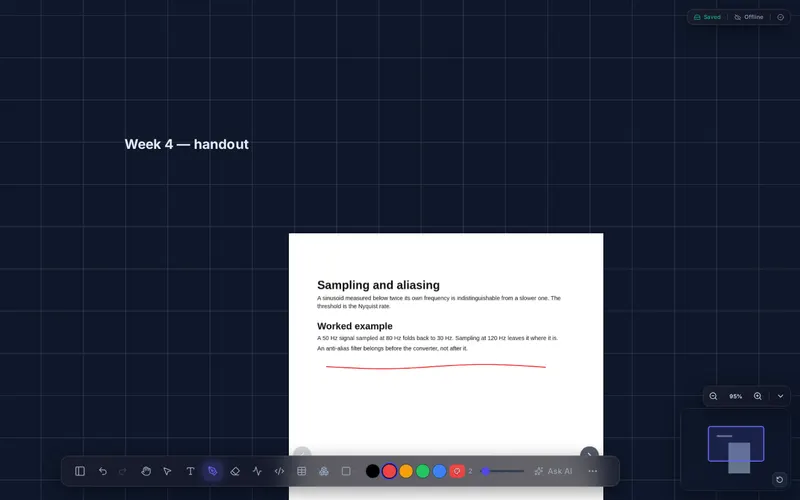The height and width of the screenshot is (500, 800).
Task: Select the Hand pan tool
Action: pos(146,471)
